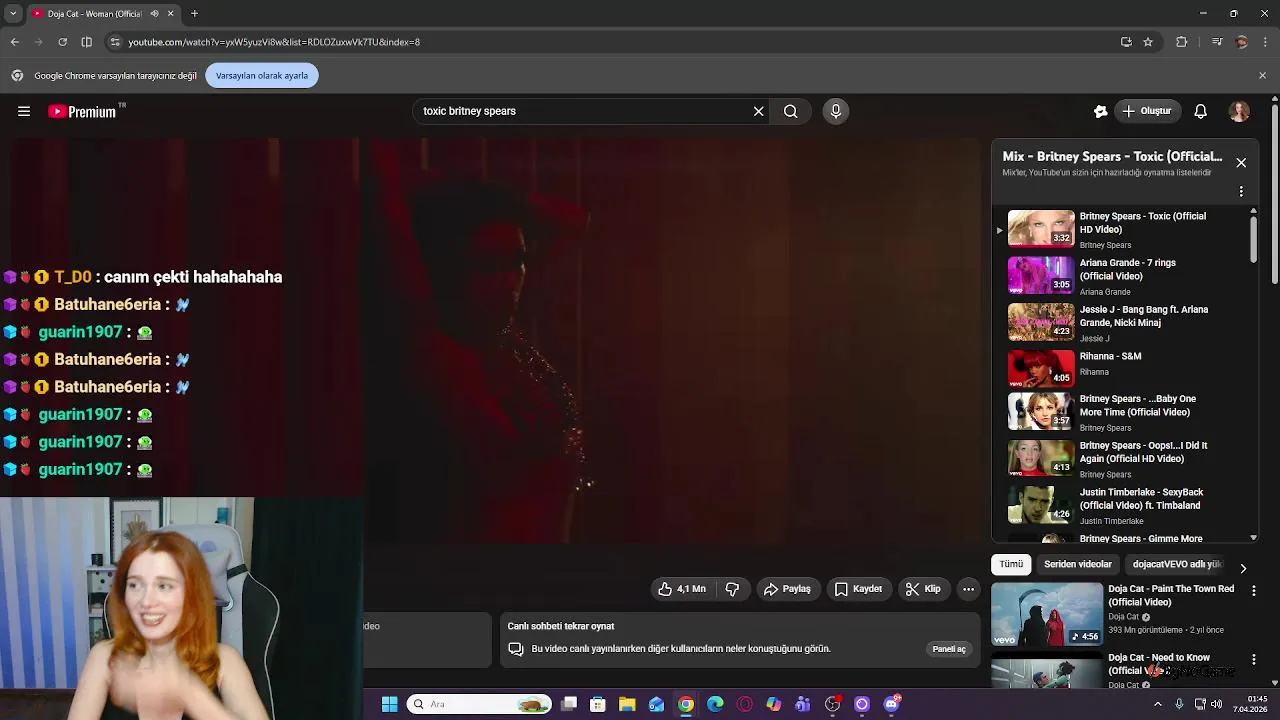
Task: Open File Explorer from taskbar
Action: tap(627, 704)
